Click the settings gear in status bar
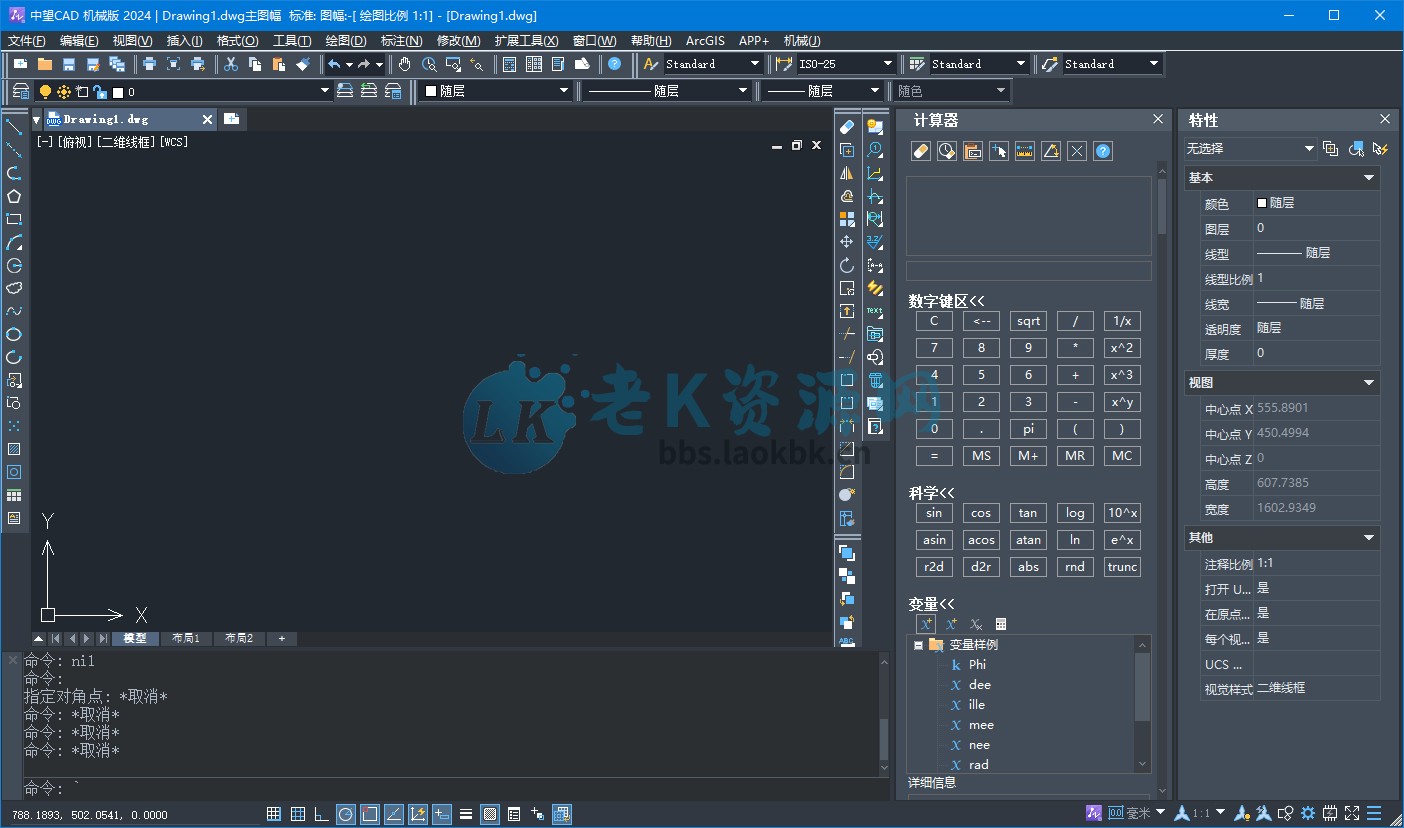Image resolution: width=1404 pixels, height=828 pixels. coord(1307,813)
